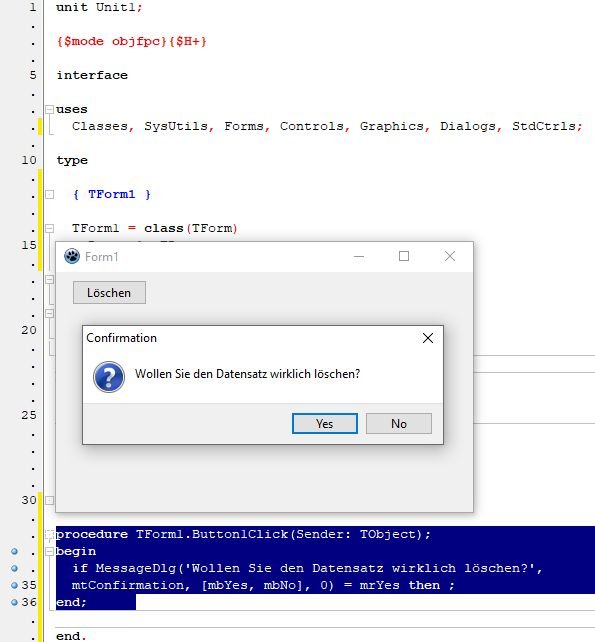
Task: Click the '{ TForm1 }' comment
Action: pos(112,194)
